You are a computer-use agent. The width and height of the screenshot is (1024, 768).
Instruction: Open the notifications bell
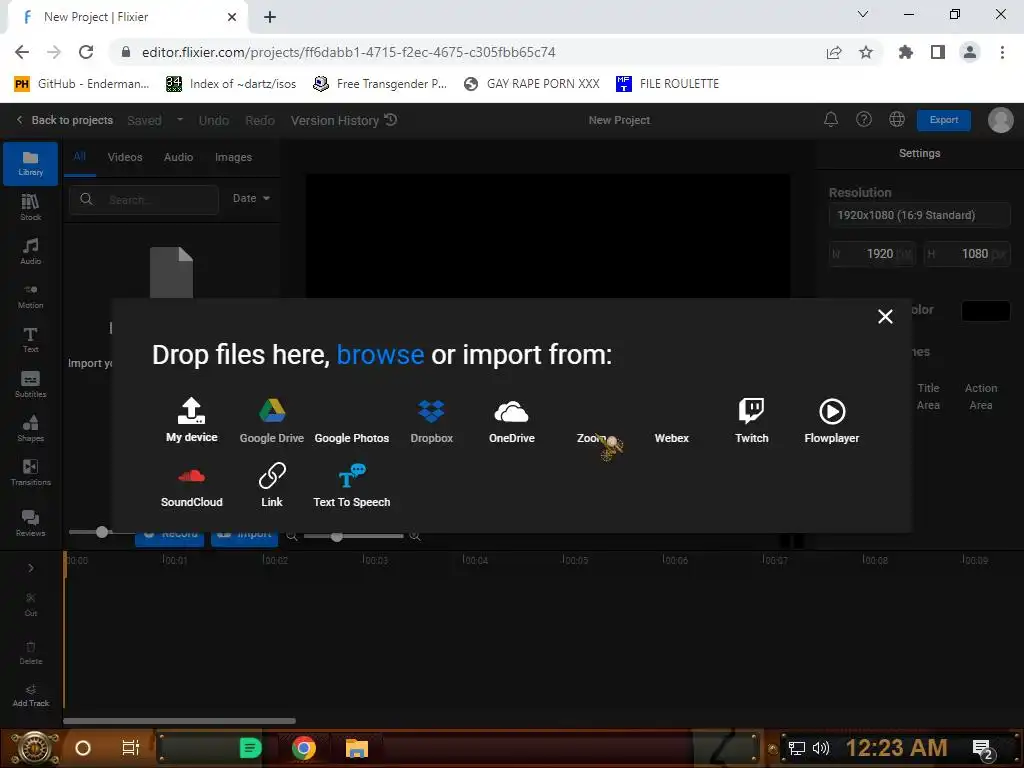point(831,120)
